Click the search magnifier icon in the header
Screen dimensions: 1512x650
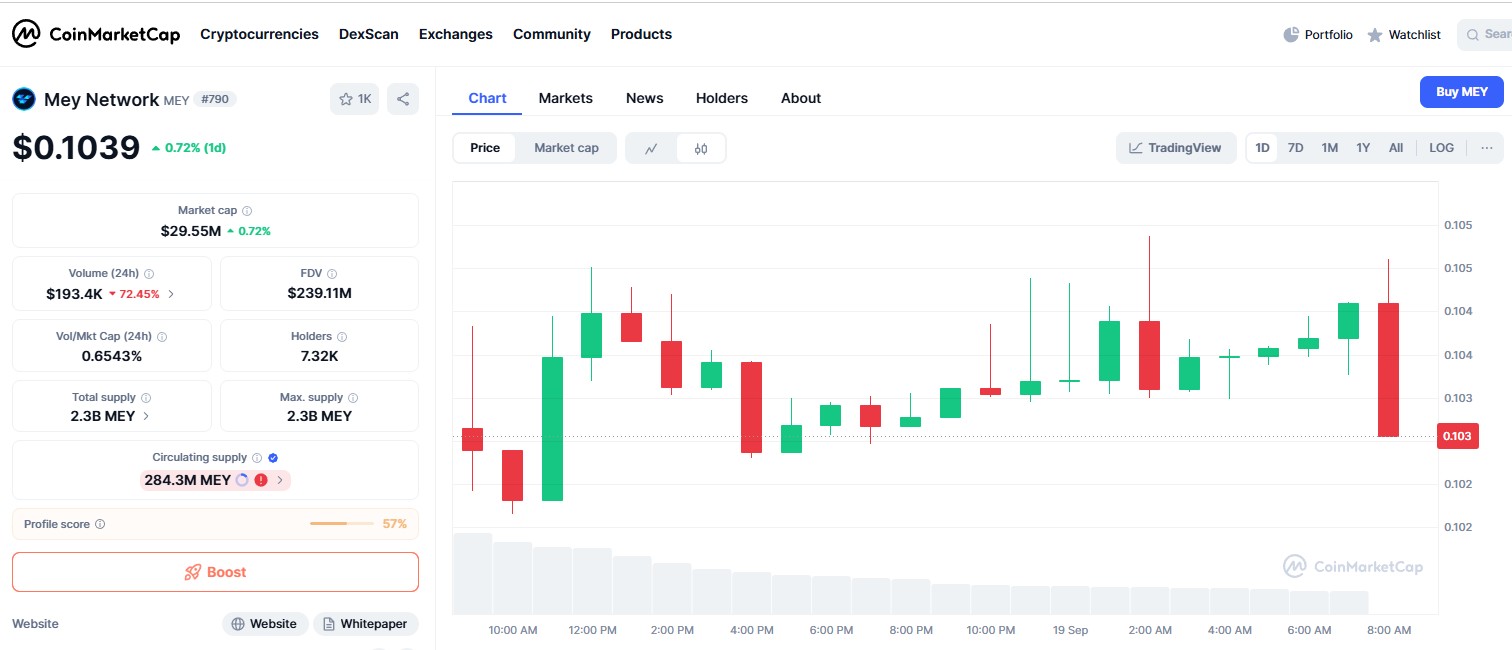(1473, 35)
